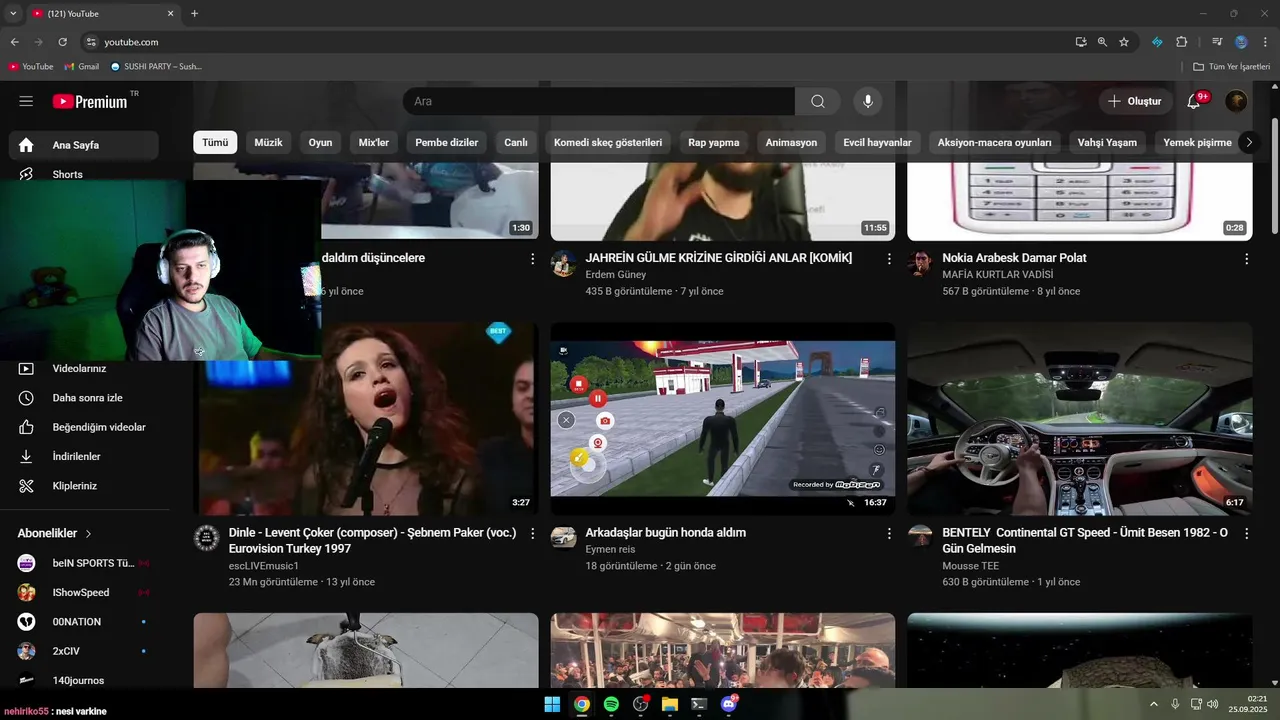The width and height of the screenshot is (1280, 720).
Task: Open Mousse TEE channel avatar
Action: (x=920, y=538)
